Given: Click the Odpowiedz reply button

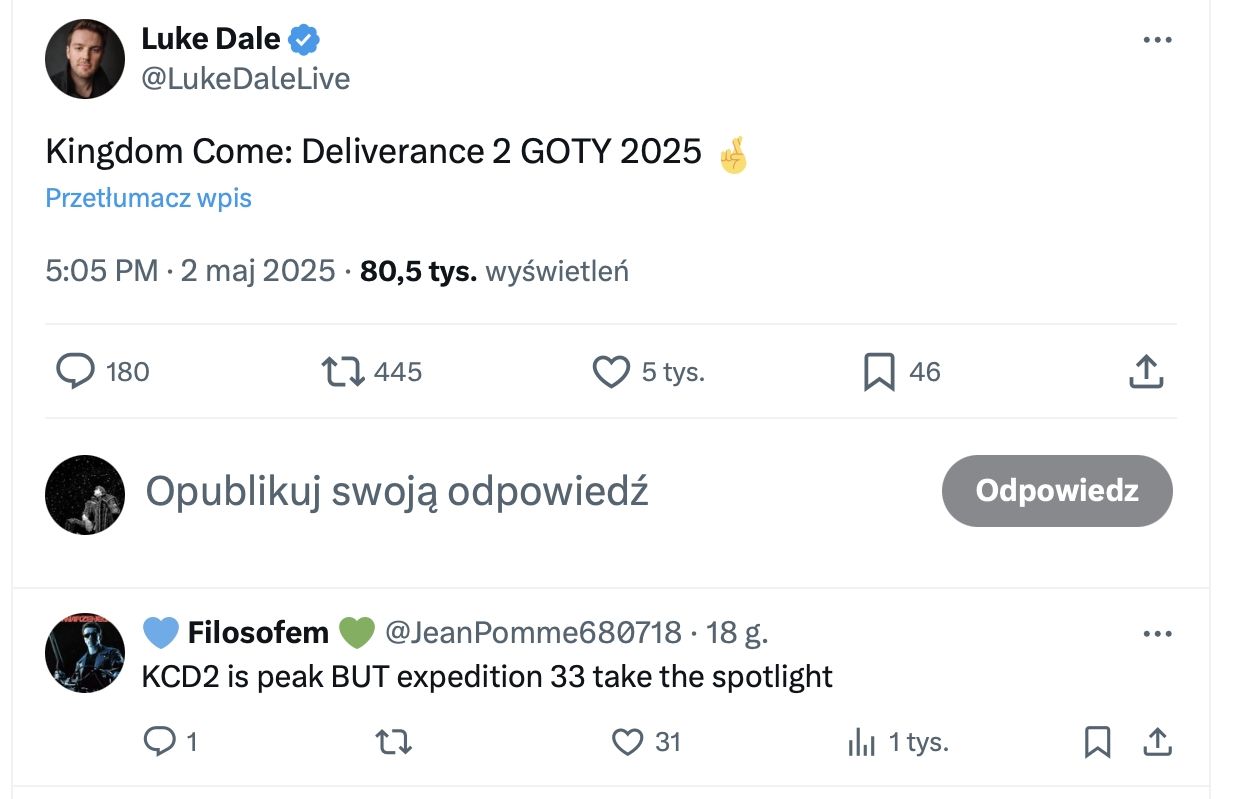Looking at the screenshot, I should 1057,491.
